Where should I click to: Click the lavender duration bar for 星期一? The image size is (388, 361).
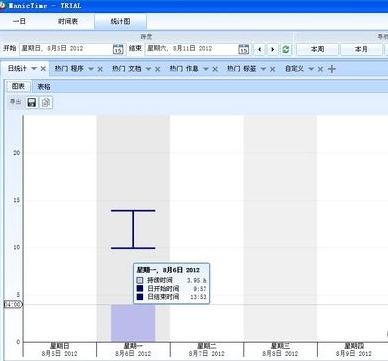pyautogui.click(x=133, y=323)
